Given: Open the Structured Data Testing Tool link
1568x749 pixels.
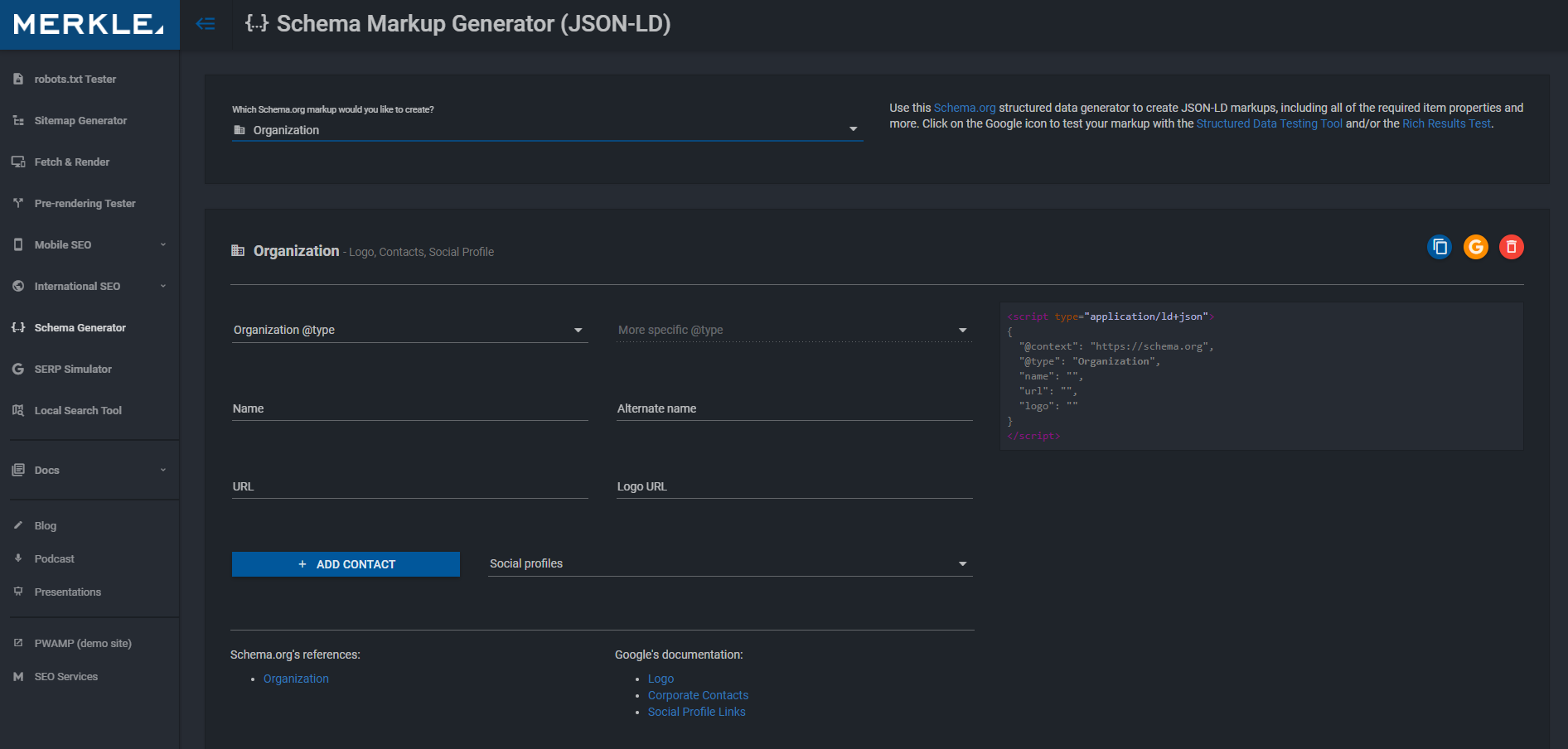Looking at the screenshot, I should (x=1269, y=123).
